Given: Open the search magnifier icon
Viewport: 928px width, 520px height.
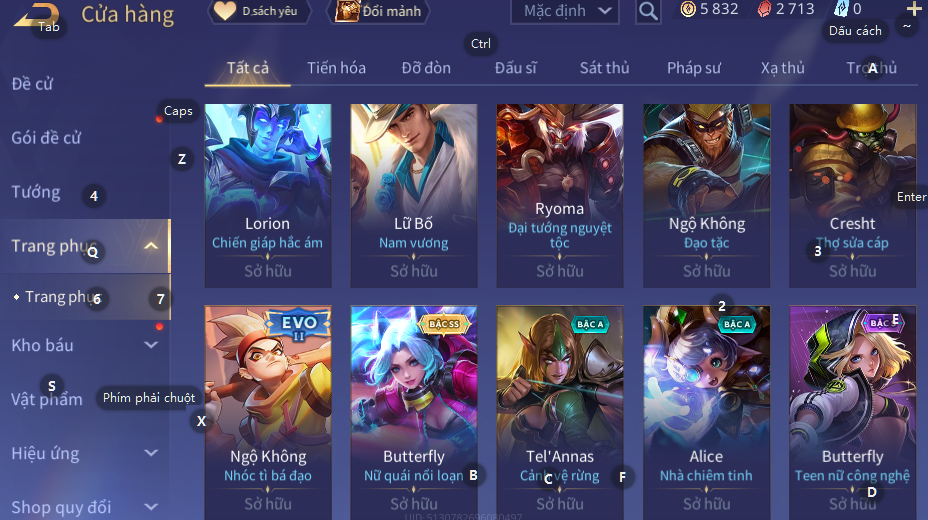Looking at the screenshot, I should click(x=648, y=11).
